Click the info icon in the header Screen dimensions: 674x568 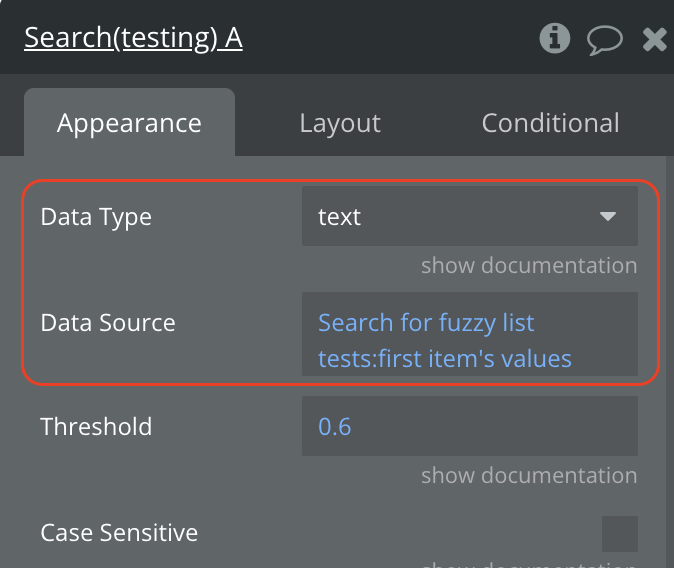coord(554,39)
